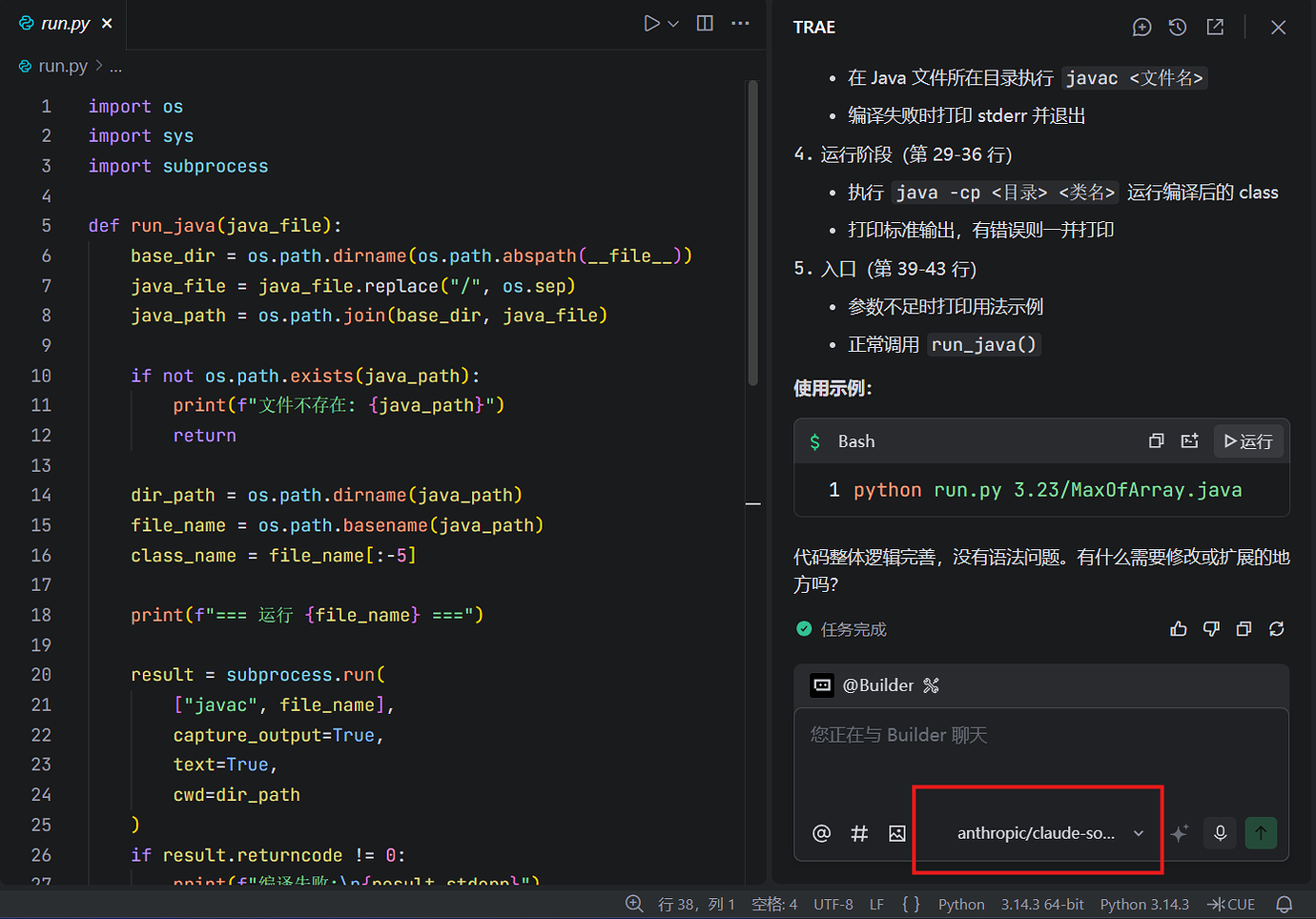Close the TRAE side panel
This screenshot has height=919, width=1316.
coord(1279,28)
